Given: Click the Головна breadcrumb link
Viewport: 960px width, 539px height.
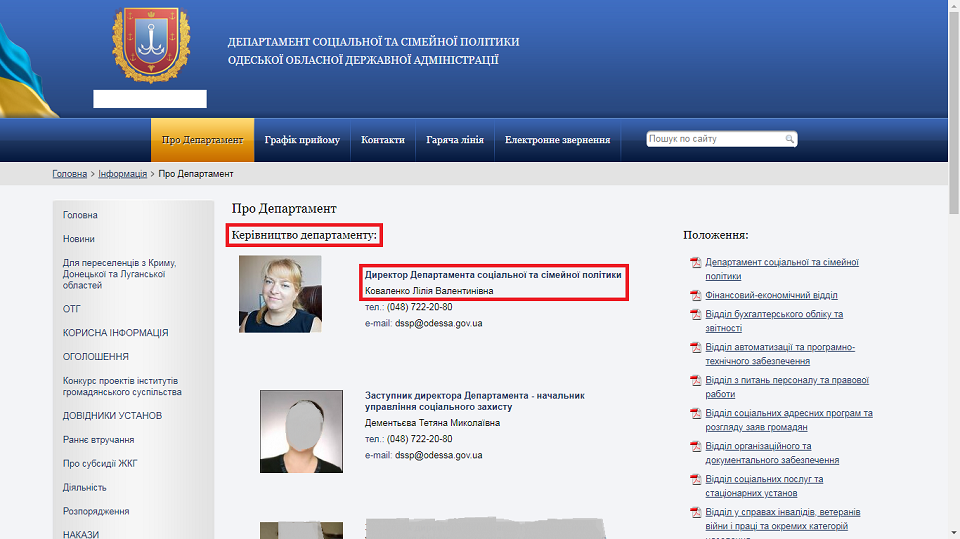Looking at the screenshot, I should point(70,174).
